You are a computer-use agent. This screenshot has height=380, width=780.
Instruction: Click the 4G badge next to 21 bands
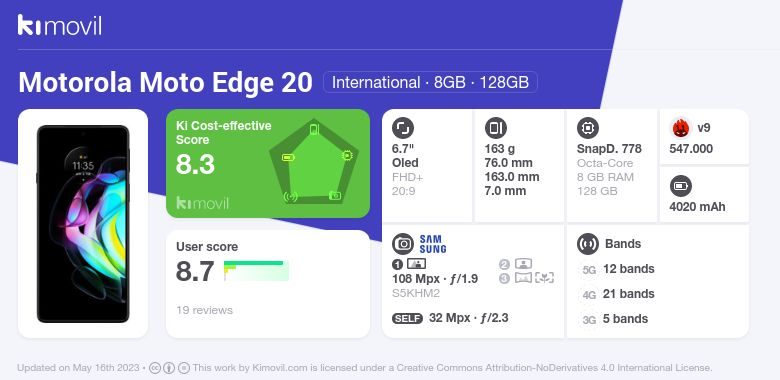589,294
